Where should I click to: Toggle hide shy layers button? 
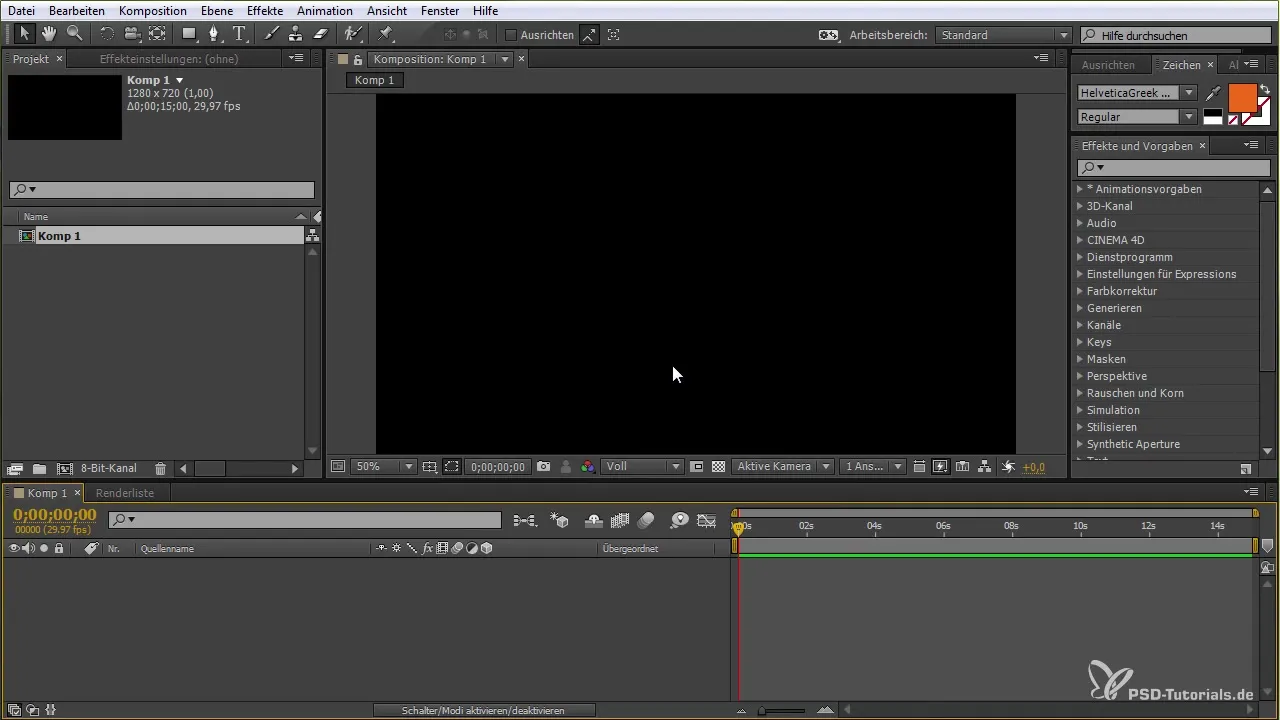[x=593, y=520]
